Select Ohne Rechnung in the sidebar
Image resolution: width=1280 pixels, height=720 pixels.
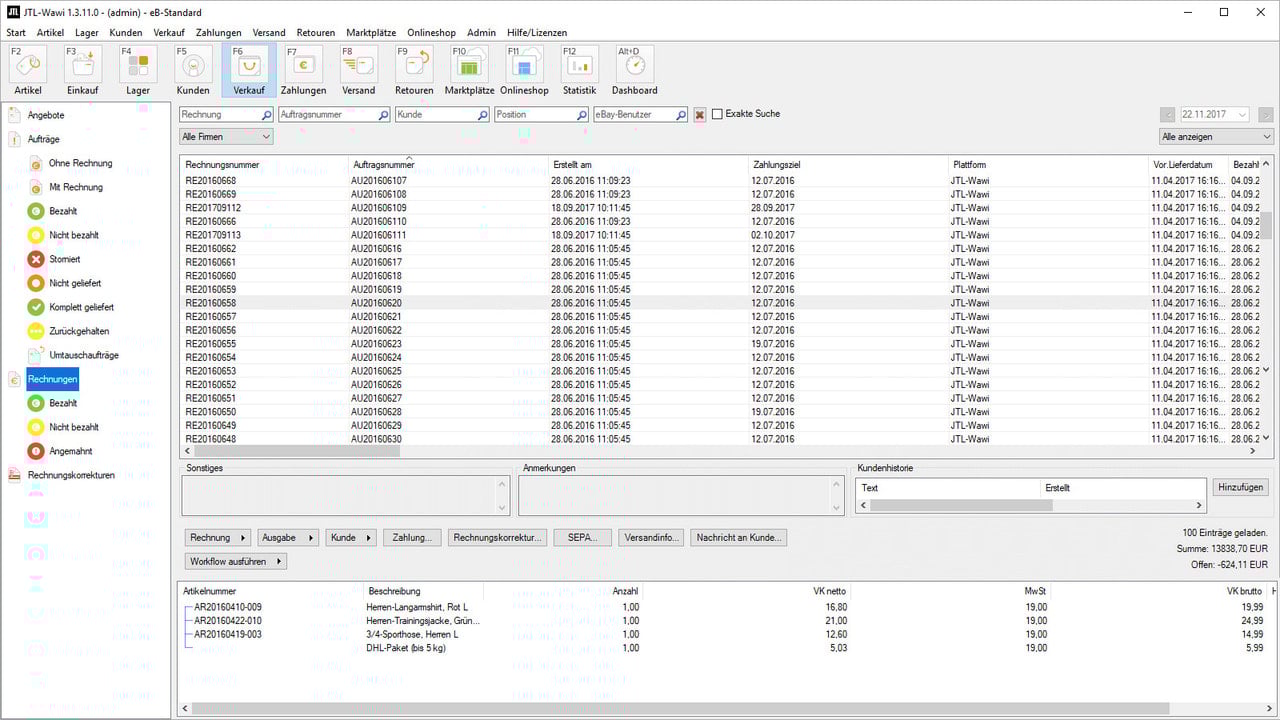80,163
